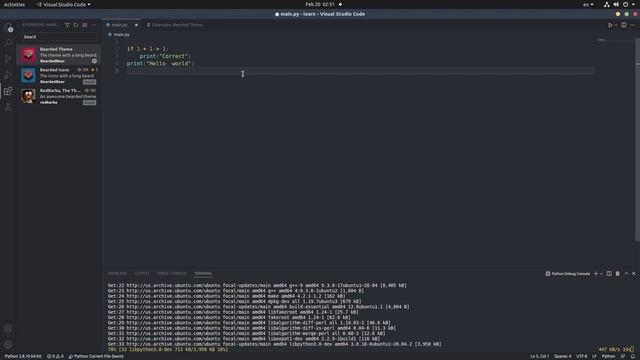640x360 pixels.
Task: Run Python file with play button
Action: (x=611, y=25)
